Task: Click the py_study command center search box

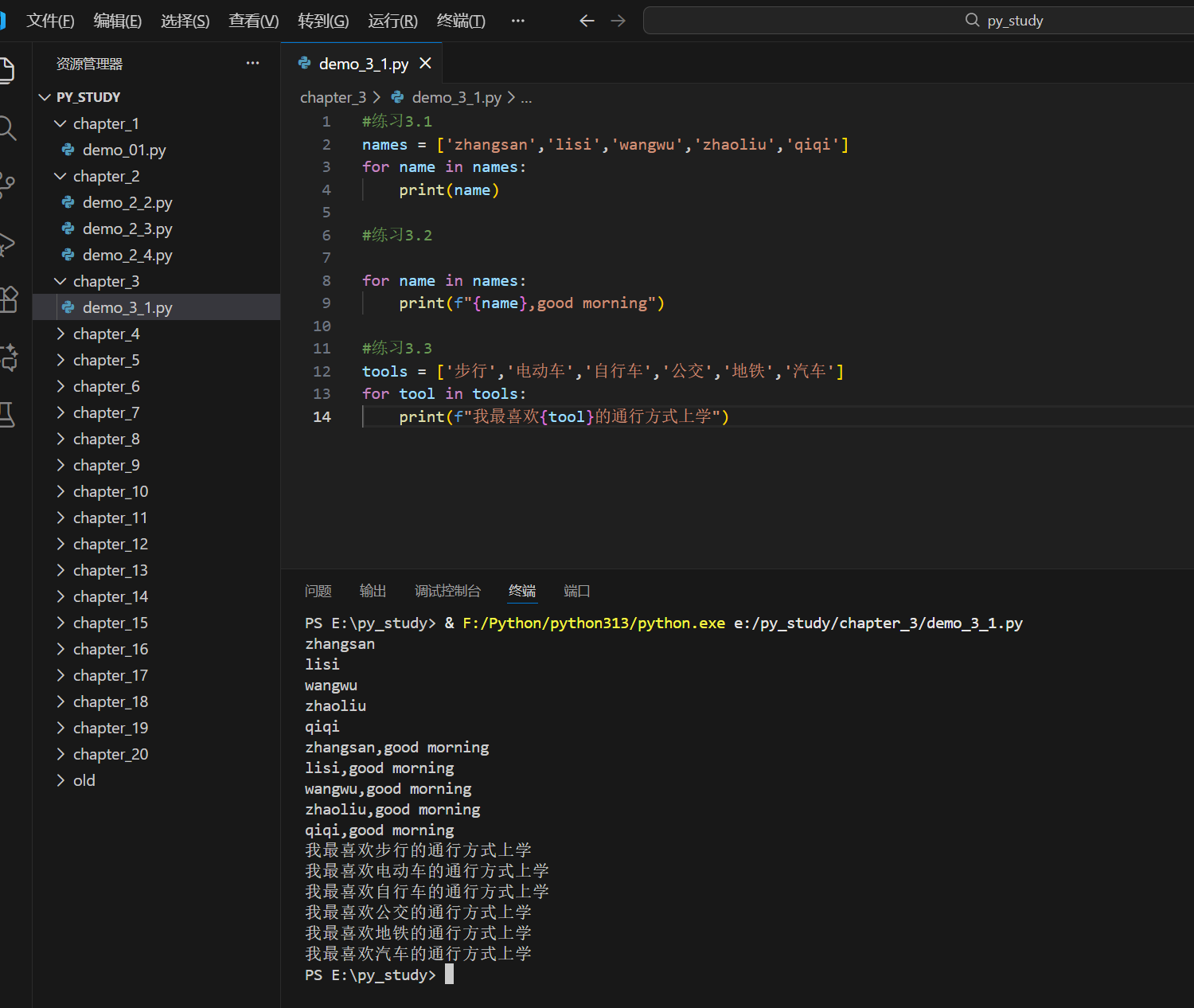Action: [919, 21]
